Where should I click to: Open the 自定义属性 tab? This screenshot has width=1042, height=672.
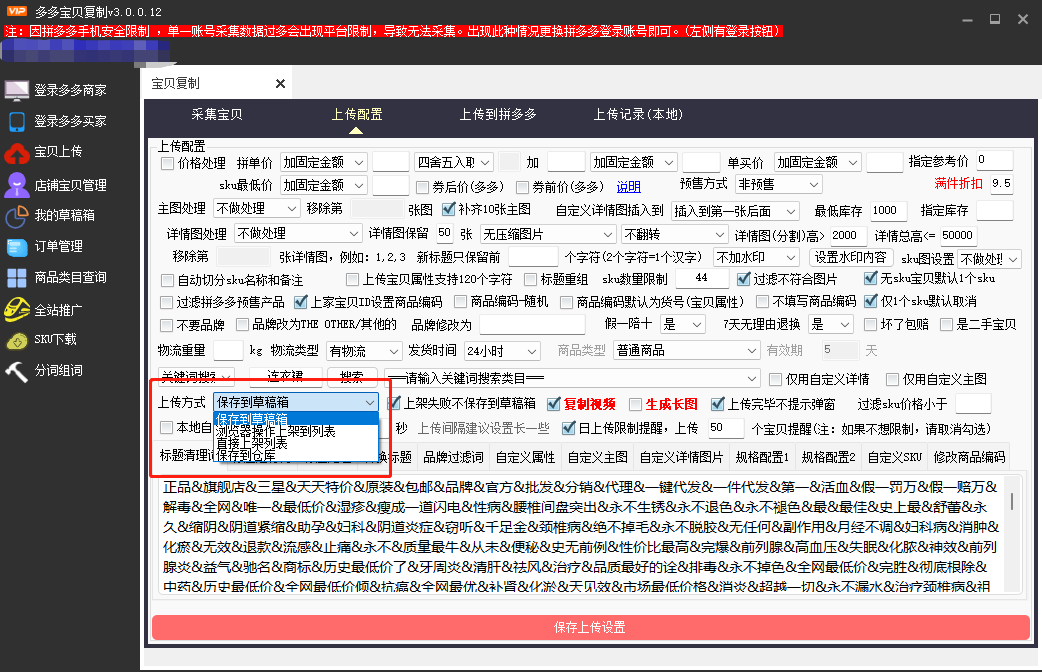(x=525, y=457)
